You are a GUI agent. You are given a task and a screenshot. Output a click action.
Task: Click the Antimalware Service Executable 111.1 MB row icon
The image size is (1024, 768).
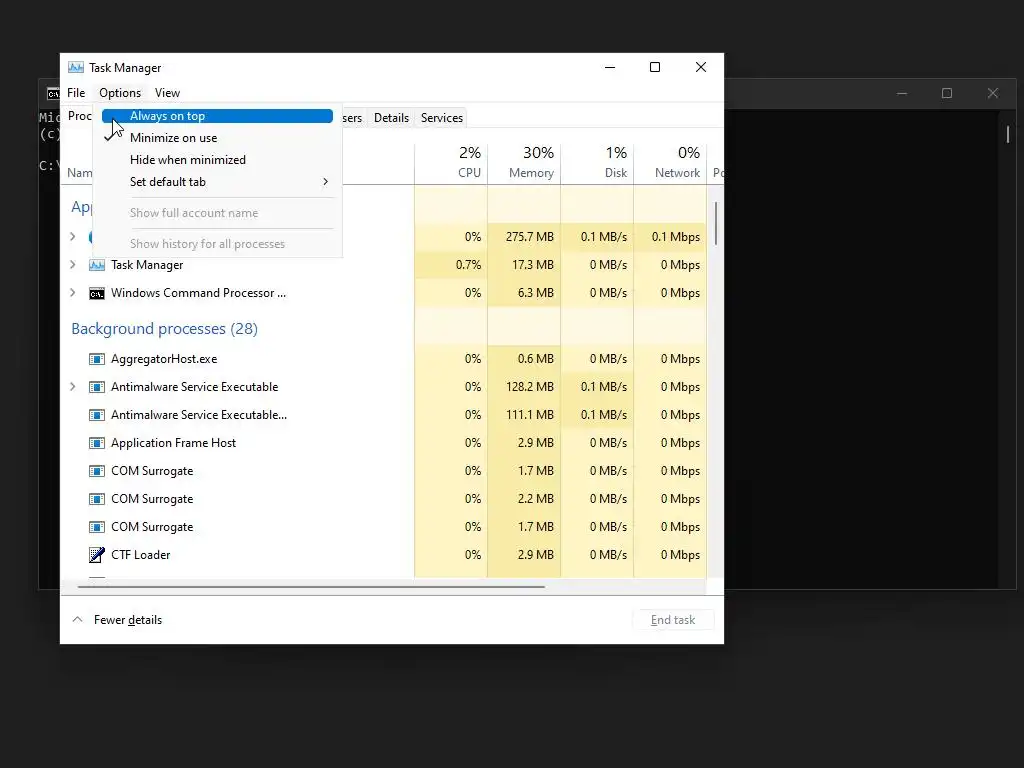97,415
